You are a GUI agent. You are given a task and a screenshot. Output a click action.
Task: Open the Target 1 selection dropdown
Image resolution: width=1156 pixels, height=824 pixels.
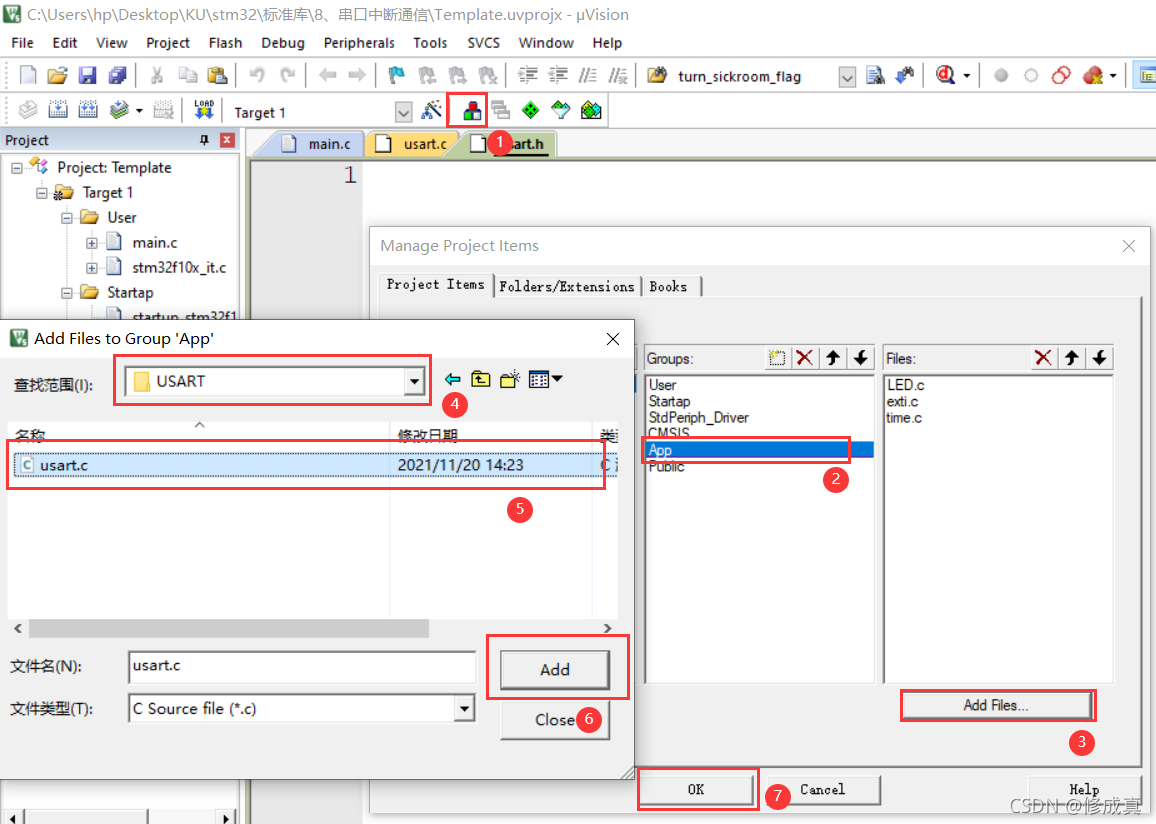403,113
